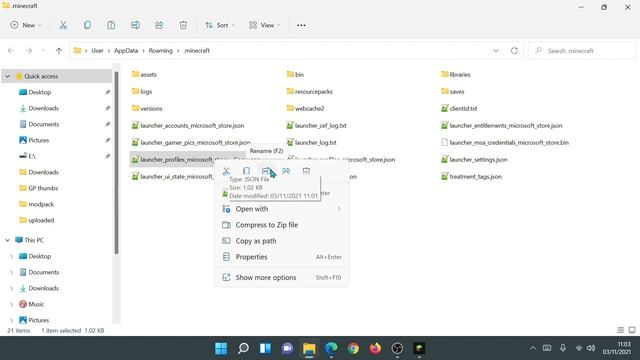Go forward with the forward arrow
Screen dimensions: 640x360
click(29, 51)
